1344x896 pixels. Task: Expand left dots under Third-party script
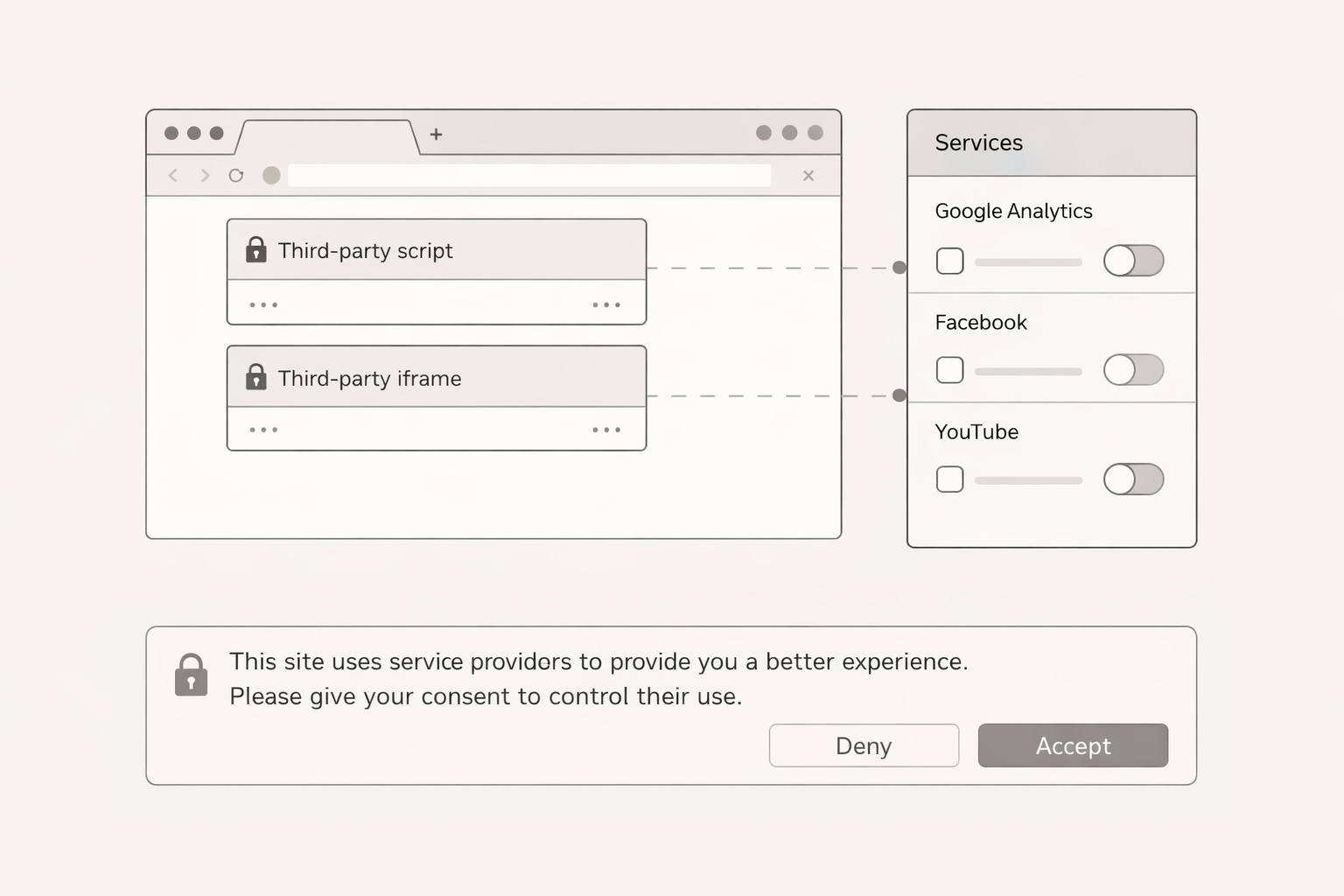(263, 305)
